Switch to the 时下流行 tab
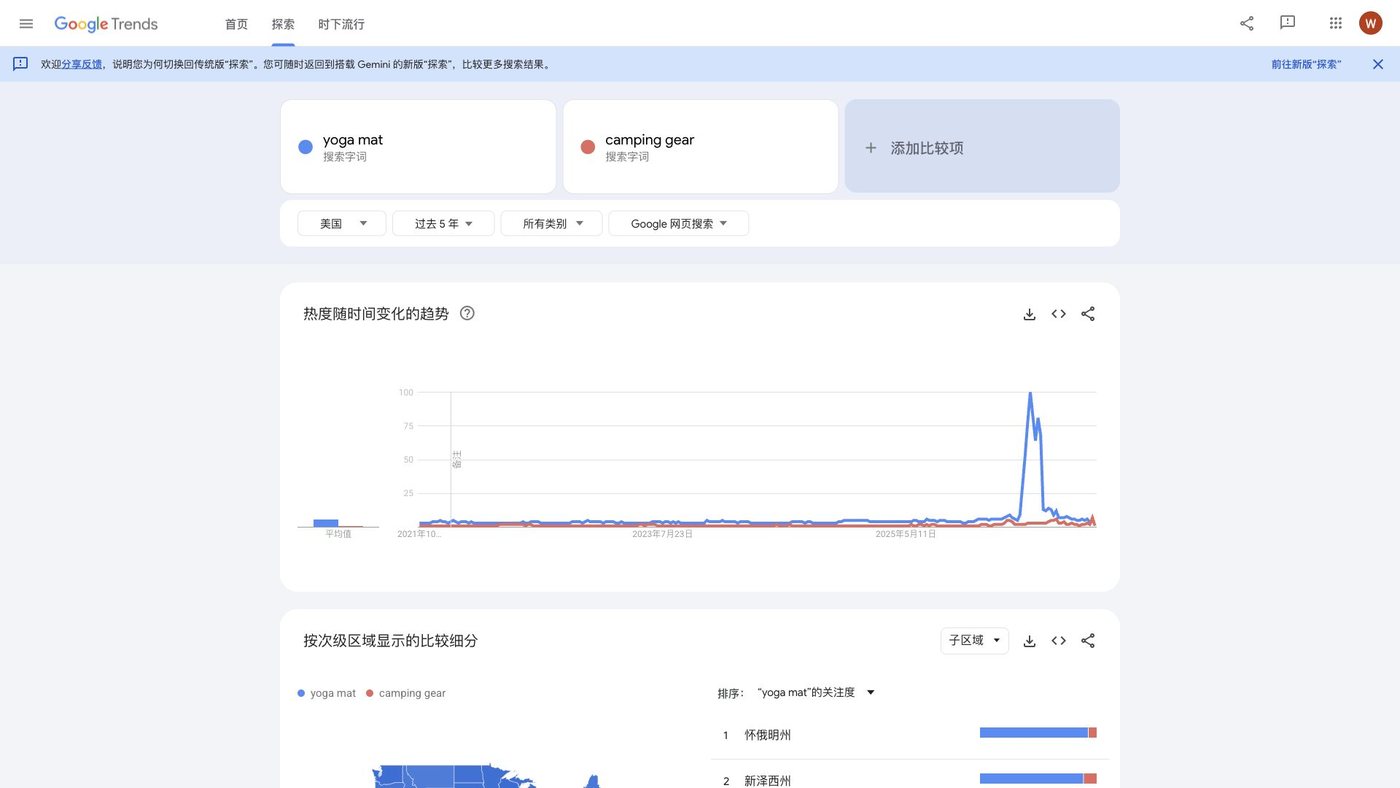1400x788 pixels. (341, 24)
